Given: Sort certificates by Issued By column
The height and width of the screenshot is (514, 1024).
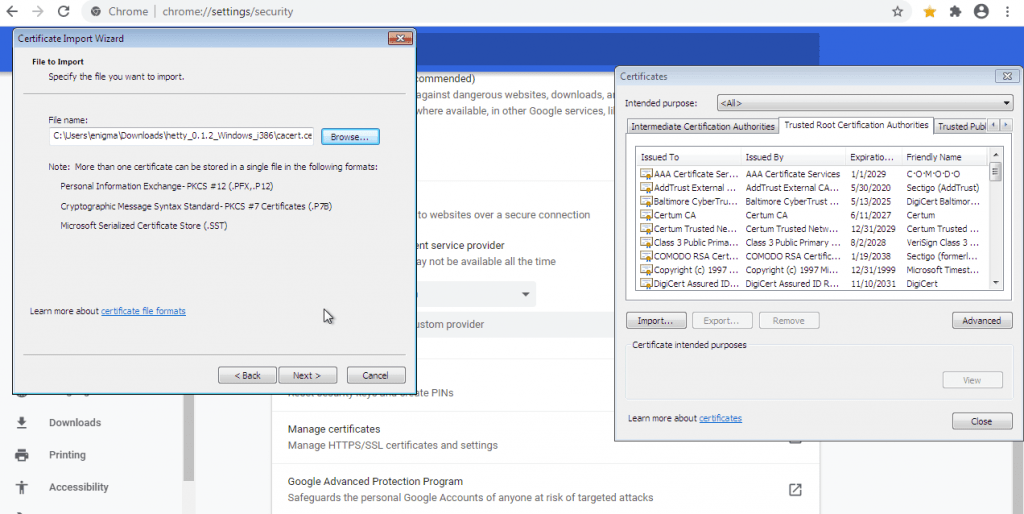Looking at the screenshot, I should point(792,157).
